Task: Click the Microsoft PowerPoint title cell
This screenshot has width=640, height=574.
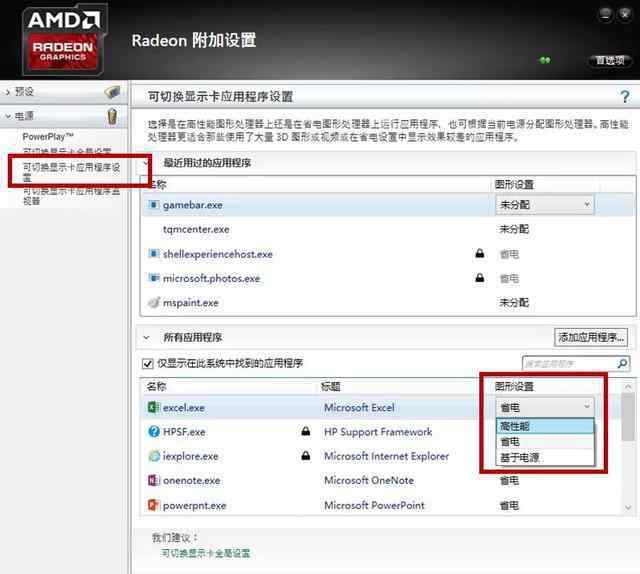Action: tap(374, 505)
